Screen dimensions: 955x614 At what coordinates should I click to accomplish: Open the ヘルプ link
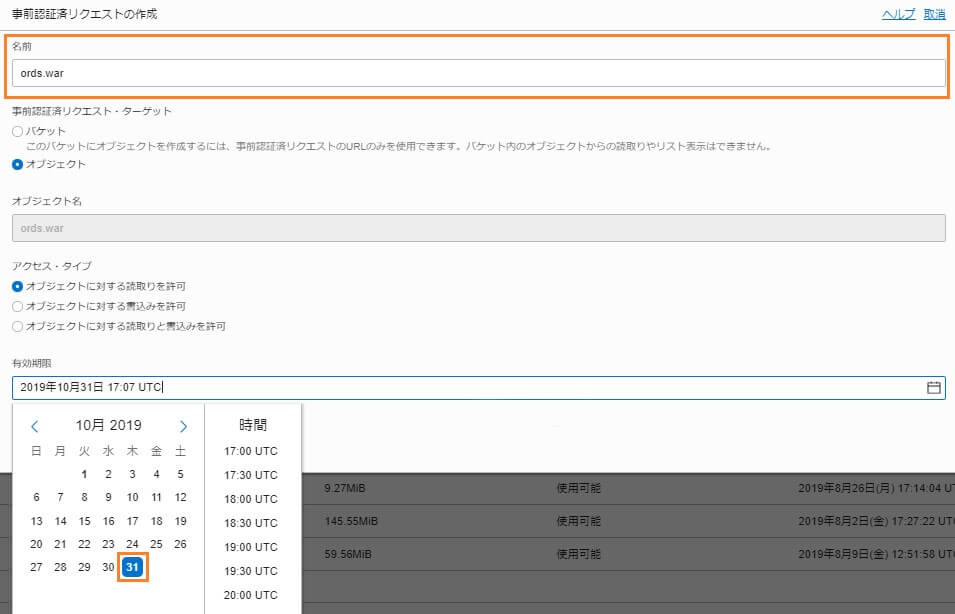pyautogui.click(x=898, y=14)
